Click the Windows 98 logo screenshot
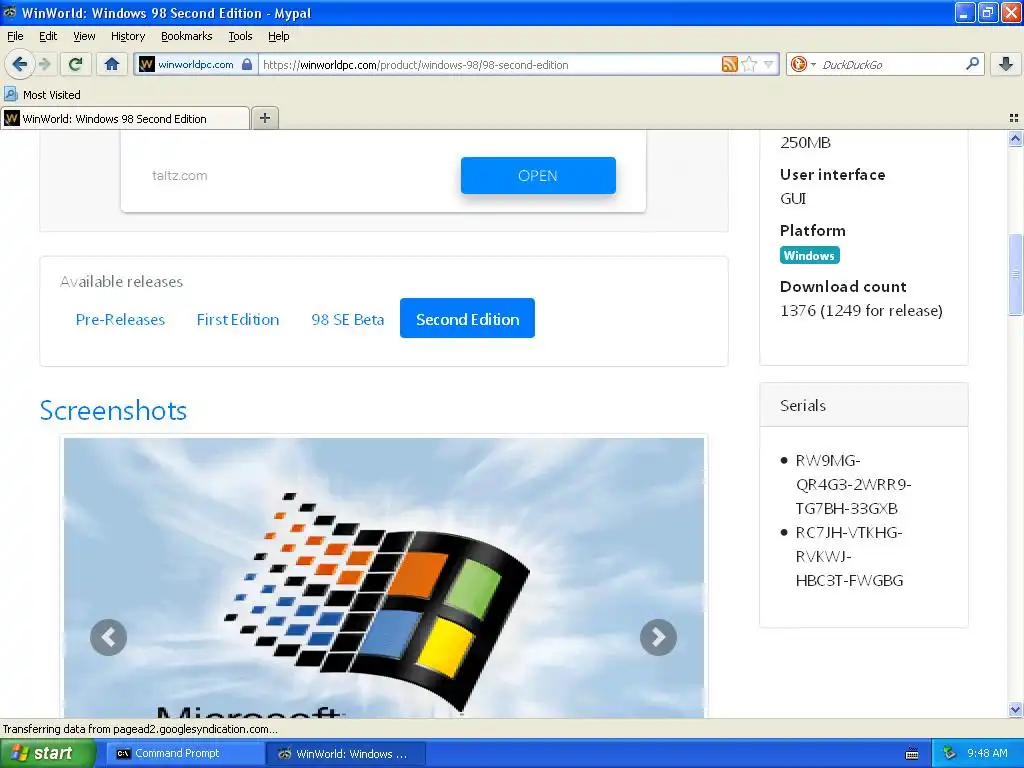 click(x=384, y=578)
